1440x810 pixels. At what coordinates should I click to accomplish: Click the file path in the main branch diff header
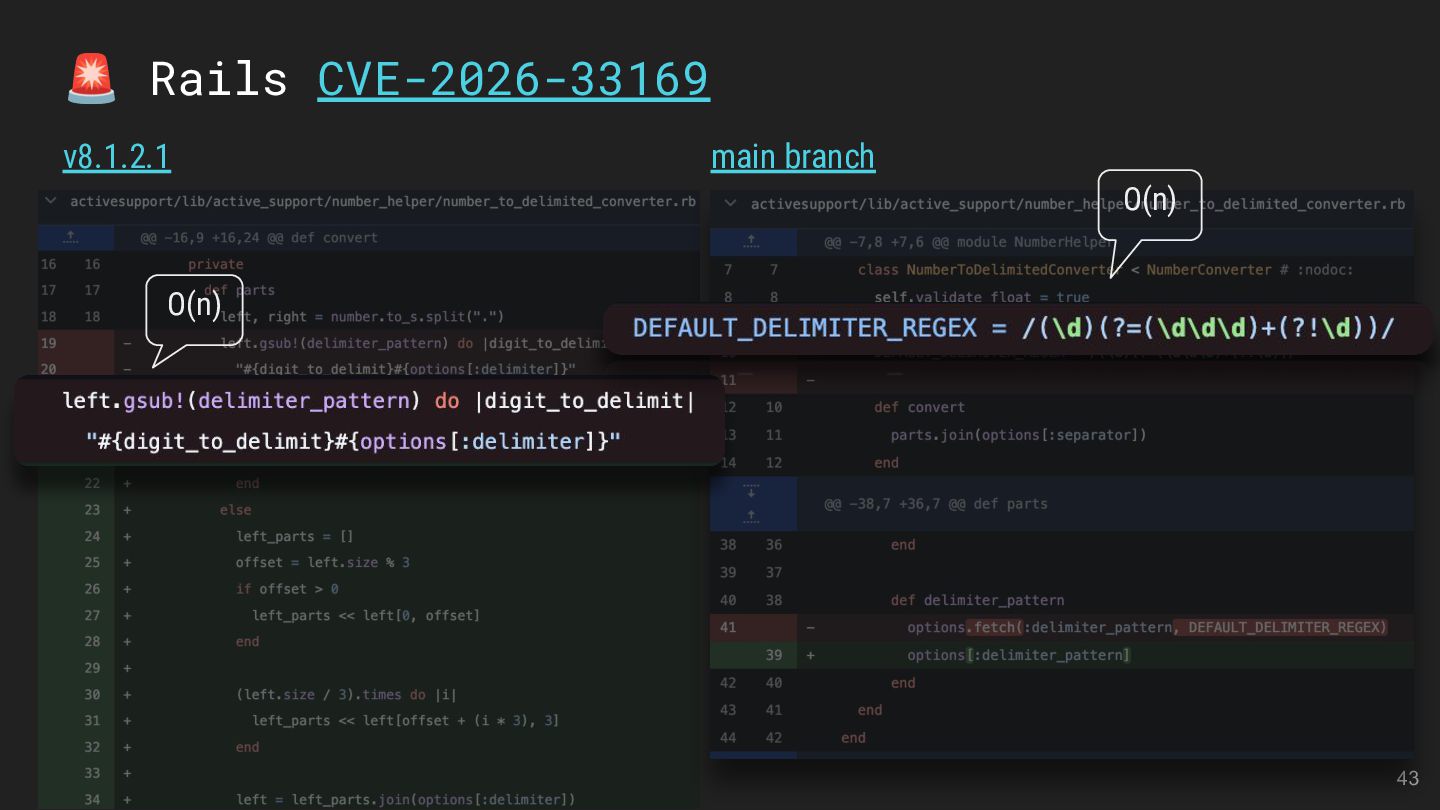point(1078,204)
